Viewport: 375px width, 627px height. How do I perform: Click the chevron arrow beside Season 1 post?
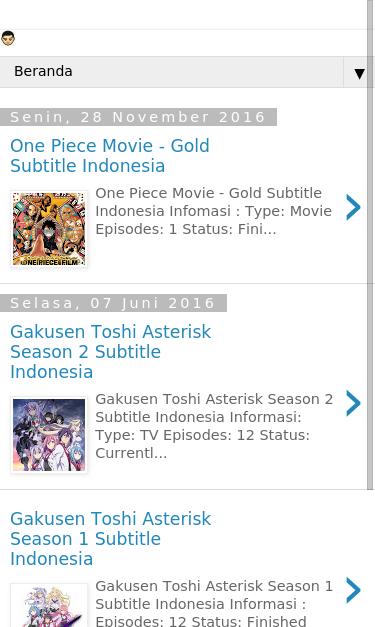point(353,590)
